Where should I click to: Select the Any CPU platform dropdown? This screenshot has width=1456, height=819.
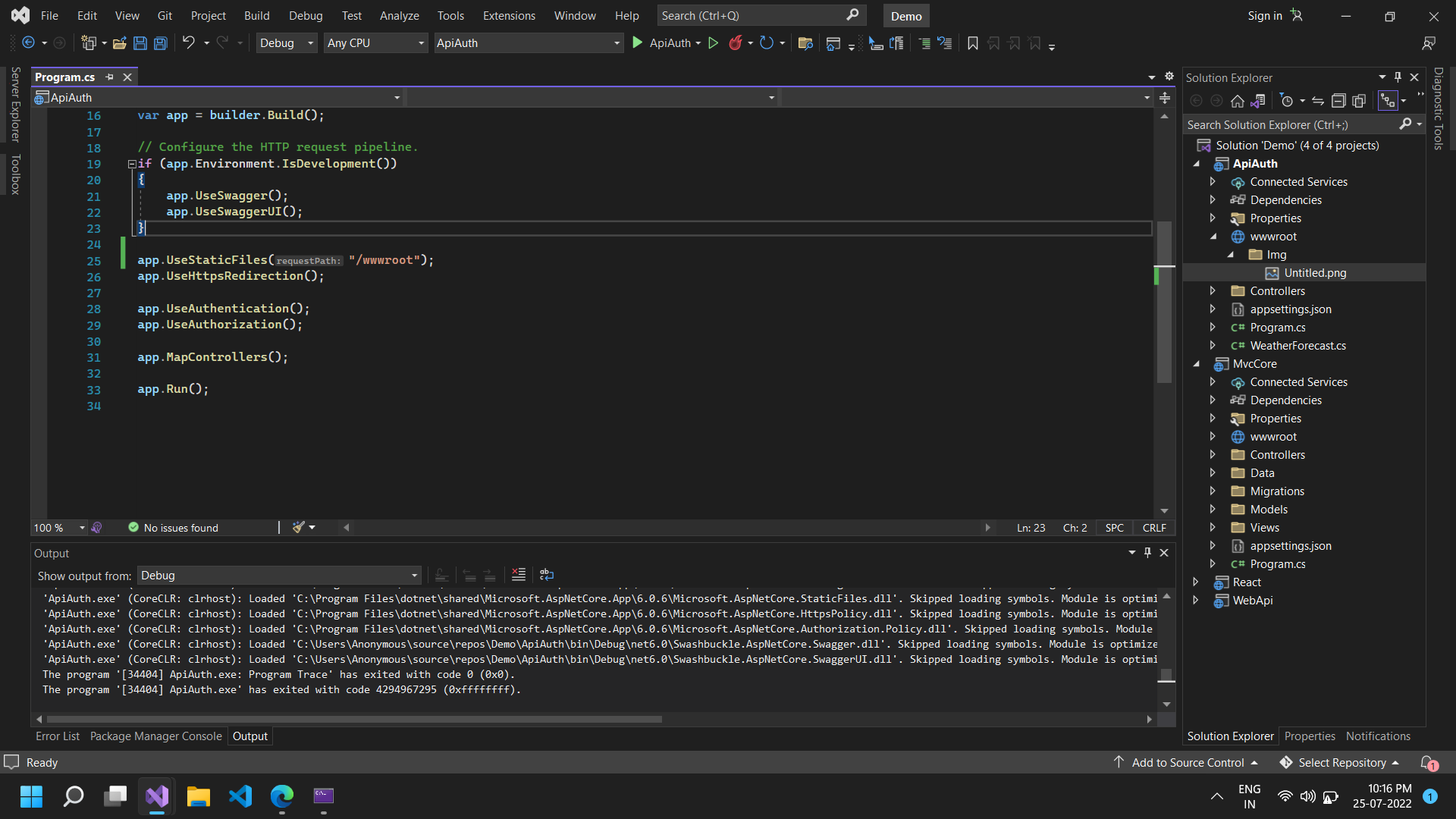coord(377,43)
